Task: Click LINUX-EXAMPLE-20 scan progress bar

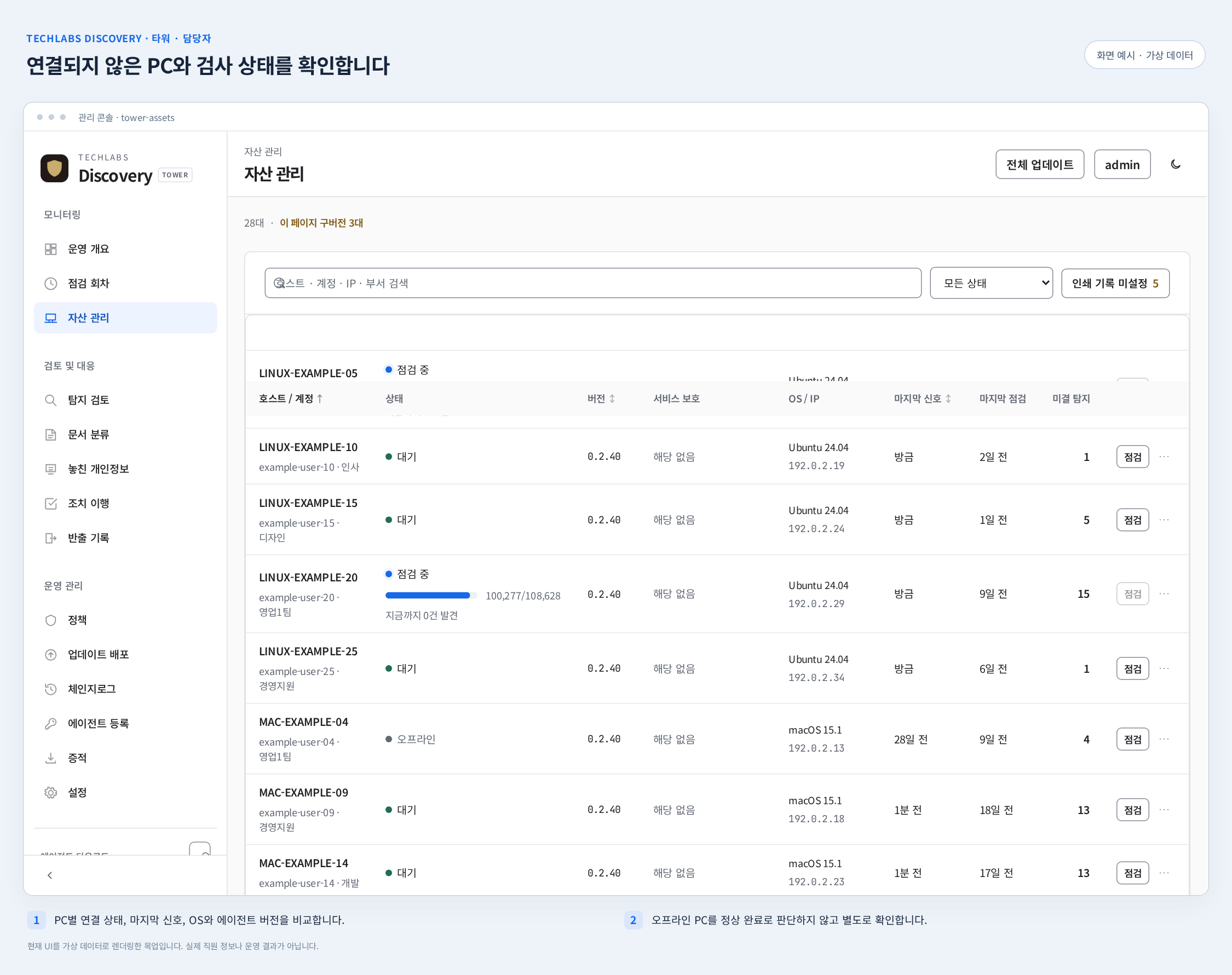Action: [431, 596]
